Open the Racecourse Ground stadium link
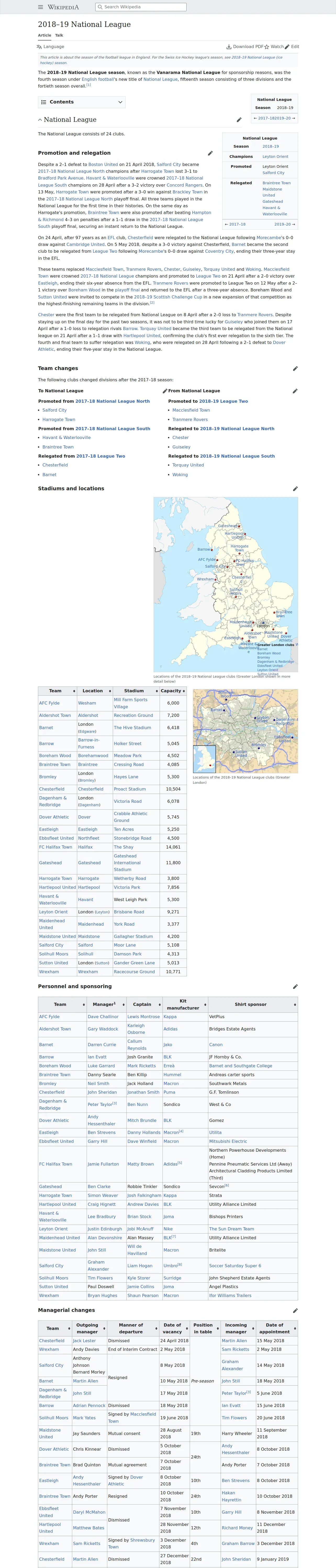The image size is (336, 1568). tap(134, 972)
